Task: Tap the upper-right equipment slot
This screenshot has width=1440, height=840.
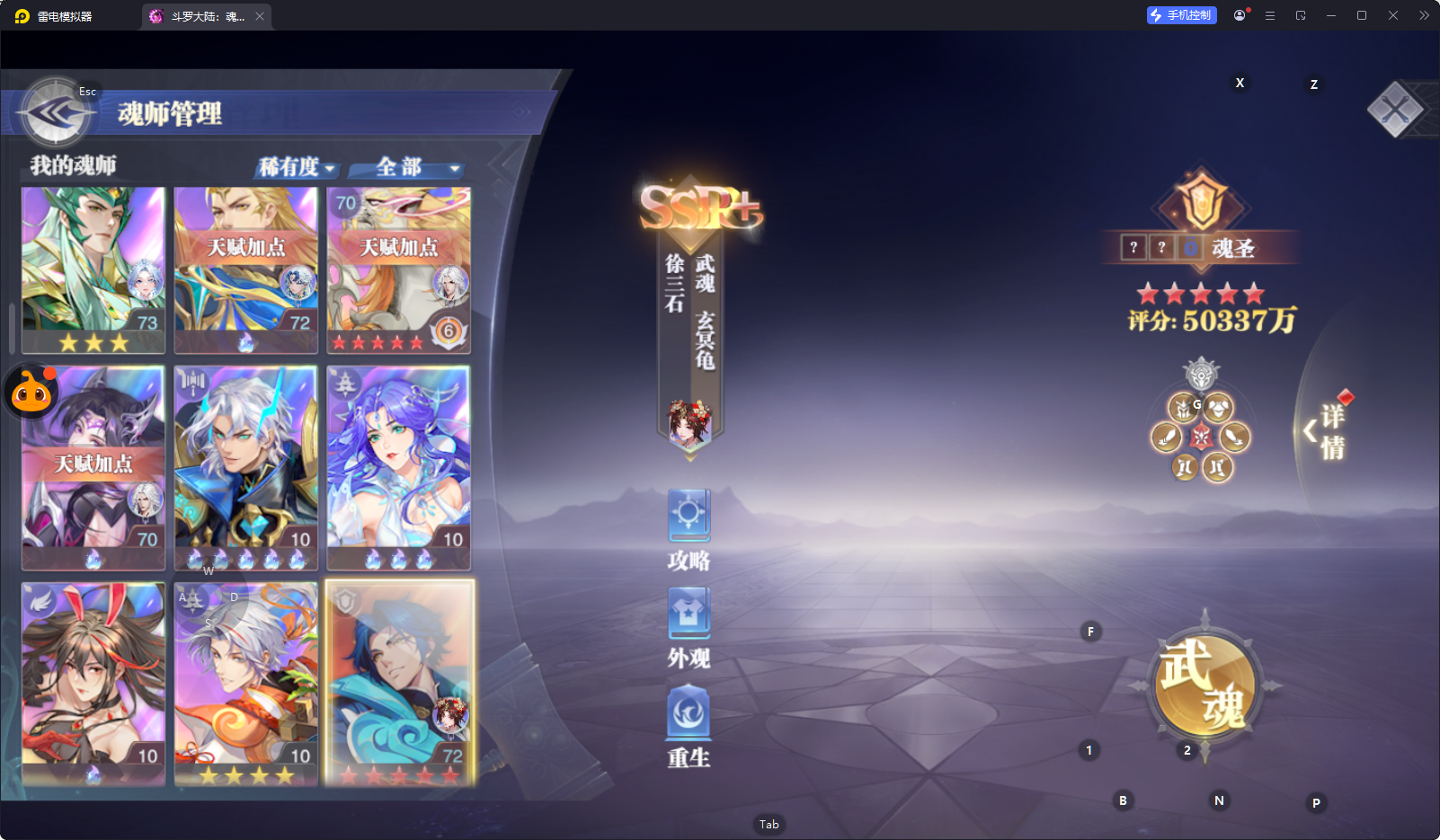Action: click(x=1220, y=409)
